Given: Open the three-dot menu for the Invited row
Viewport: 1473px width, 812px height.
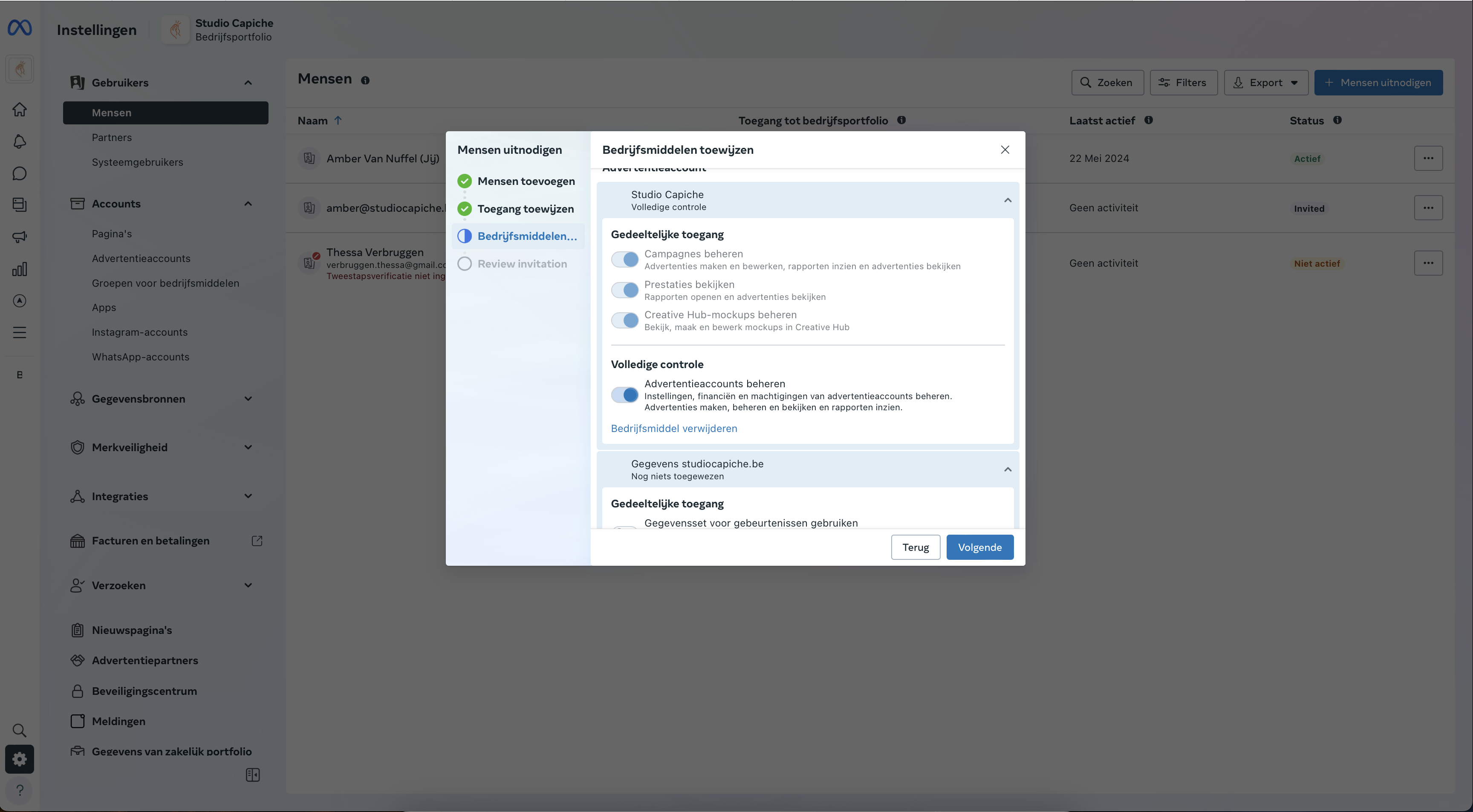Looking at the screenshot, I should (x=1428, y=208).
